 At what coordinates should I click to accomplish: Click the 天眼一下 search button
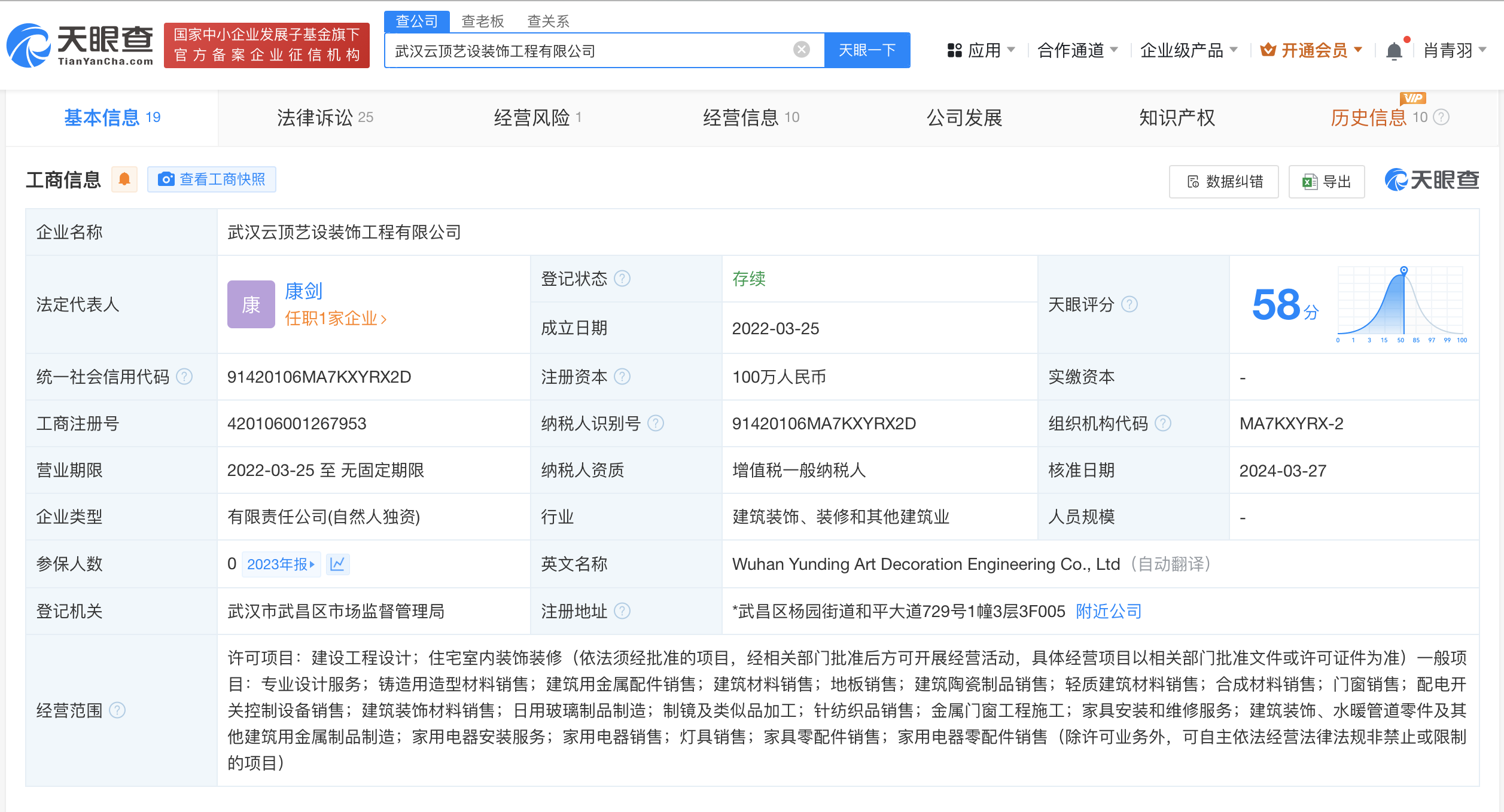[x=867, y=50]
